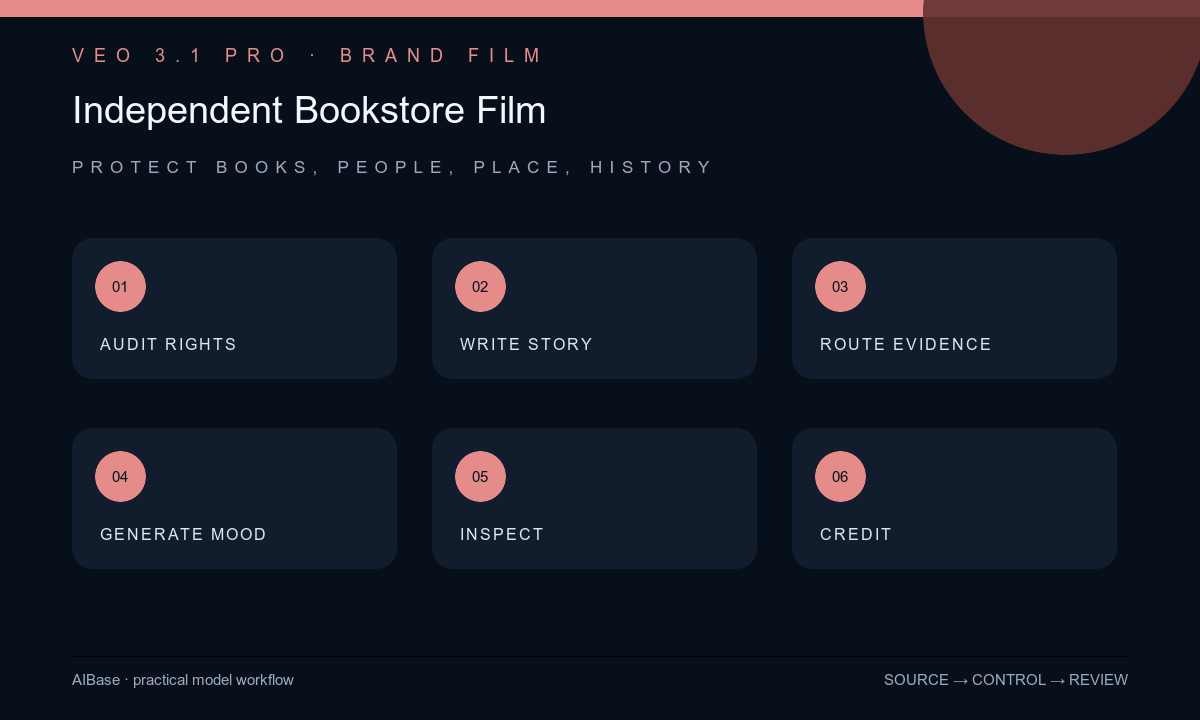Open the Credit step label
Screen dimensions: 1200x720
856,534
